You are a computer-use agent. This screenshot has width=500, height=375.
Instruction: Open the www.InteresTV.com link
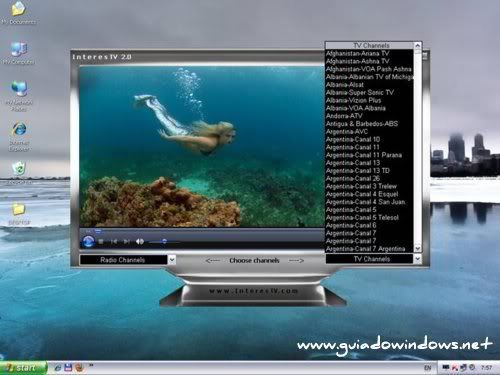254,291
